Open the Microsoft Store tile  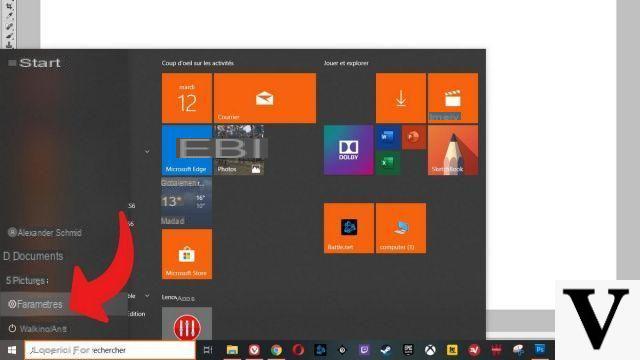pyautogui.click(x=187, y=254)
